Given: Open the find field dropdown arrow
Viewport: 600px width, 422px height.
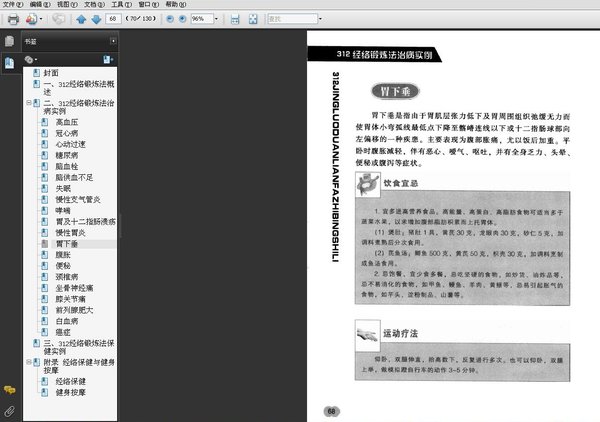Looking at the screenshot, I should [320, 19].
